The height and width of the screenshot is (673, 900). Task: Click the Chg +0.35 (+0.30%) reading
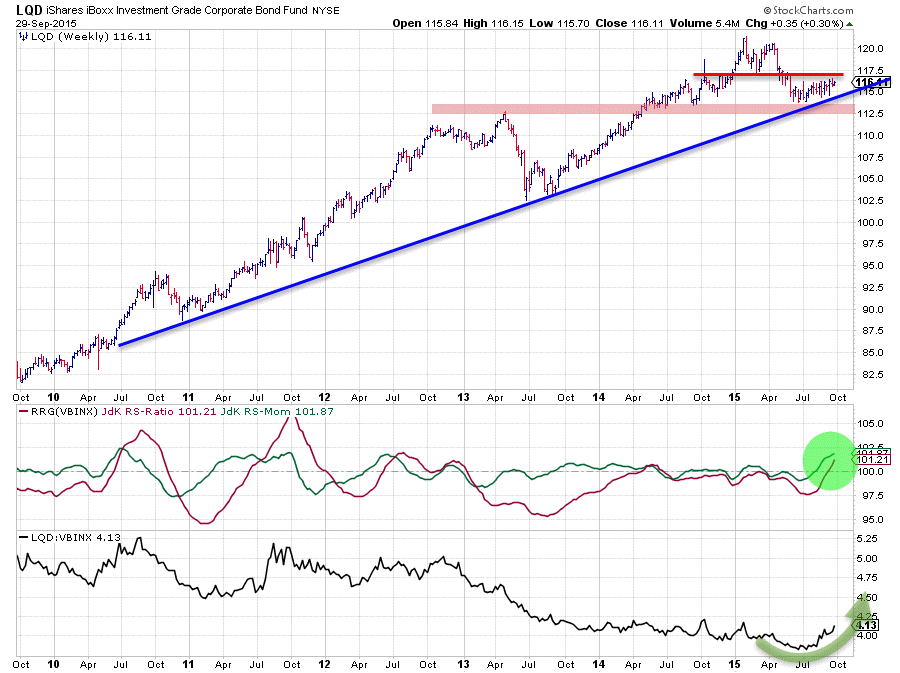[x=794, y=24]
